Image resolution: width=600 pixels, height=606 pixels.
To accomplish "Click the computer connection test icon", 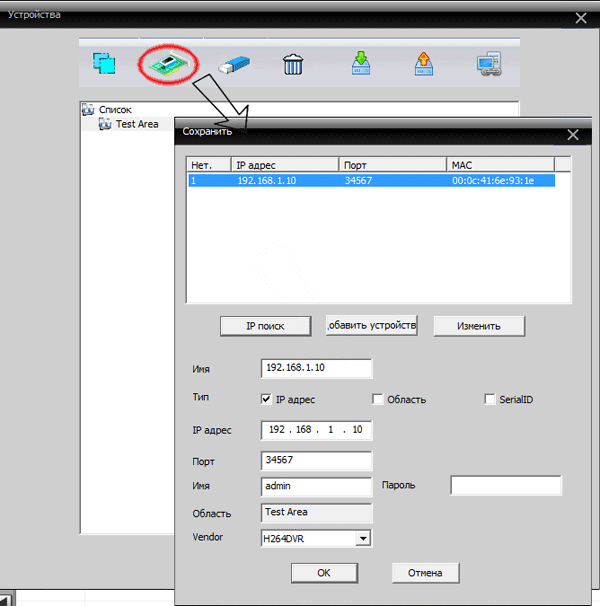I will [x=489, y=63].
